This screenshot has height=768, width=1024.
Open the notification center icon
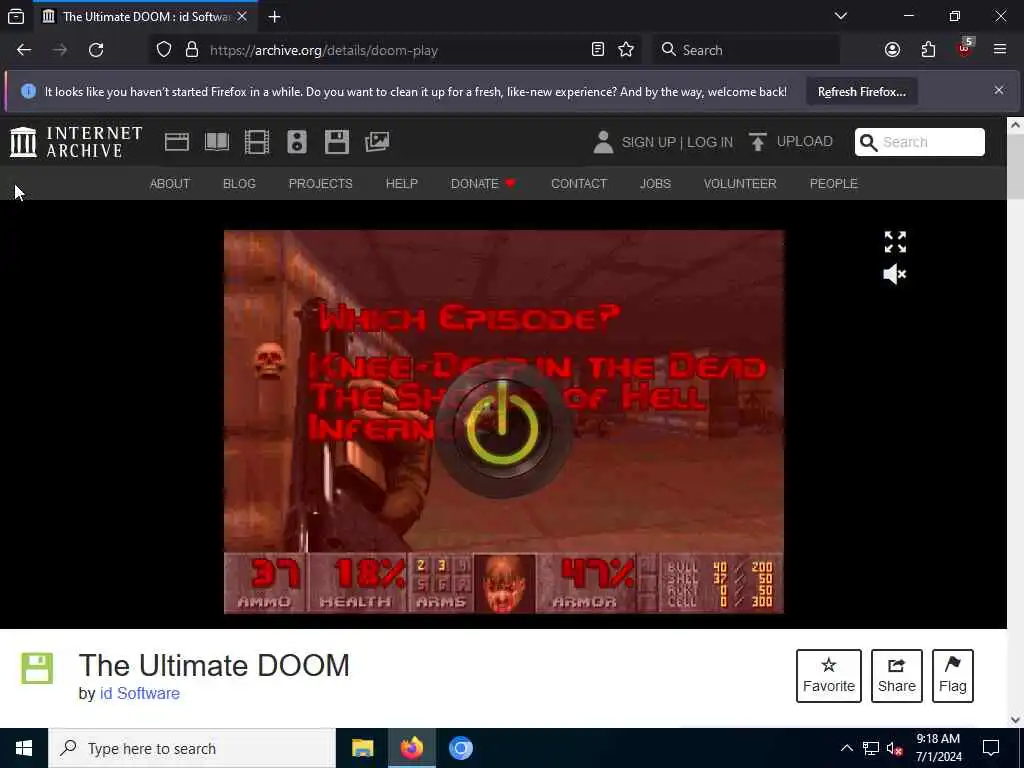click(991, 748)
